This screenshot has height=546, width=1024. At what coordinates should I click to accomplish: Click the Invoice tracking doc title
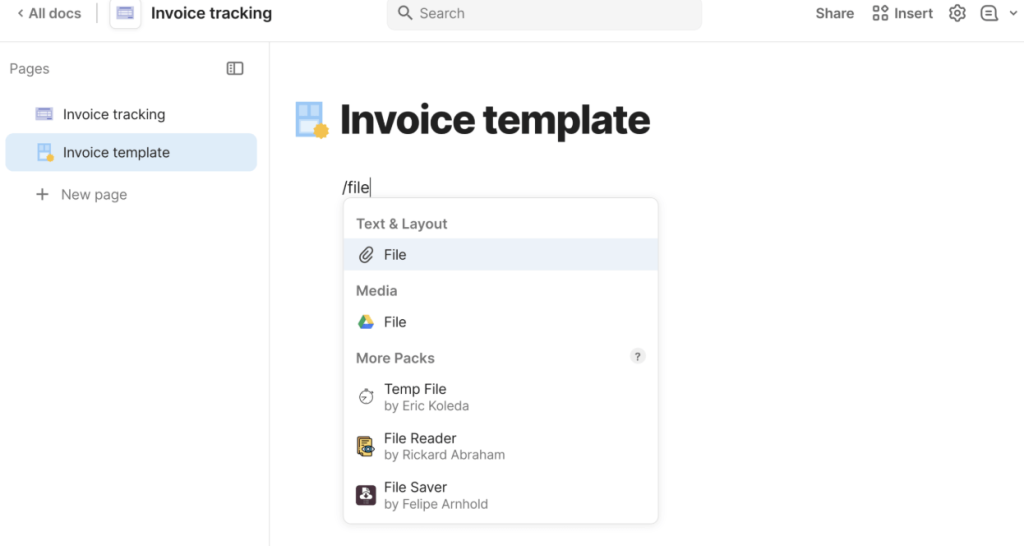(211, 13)
